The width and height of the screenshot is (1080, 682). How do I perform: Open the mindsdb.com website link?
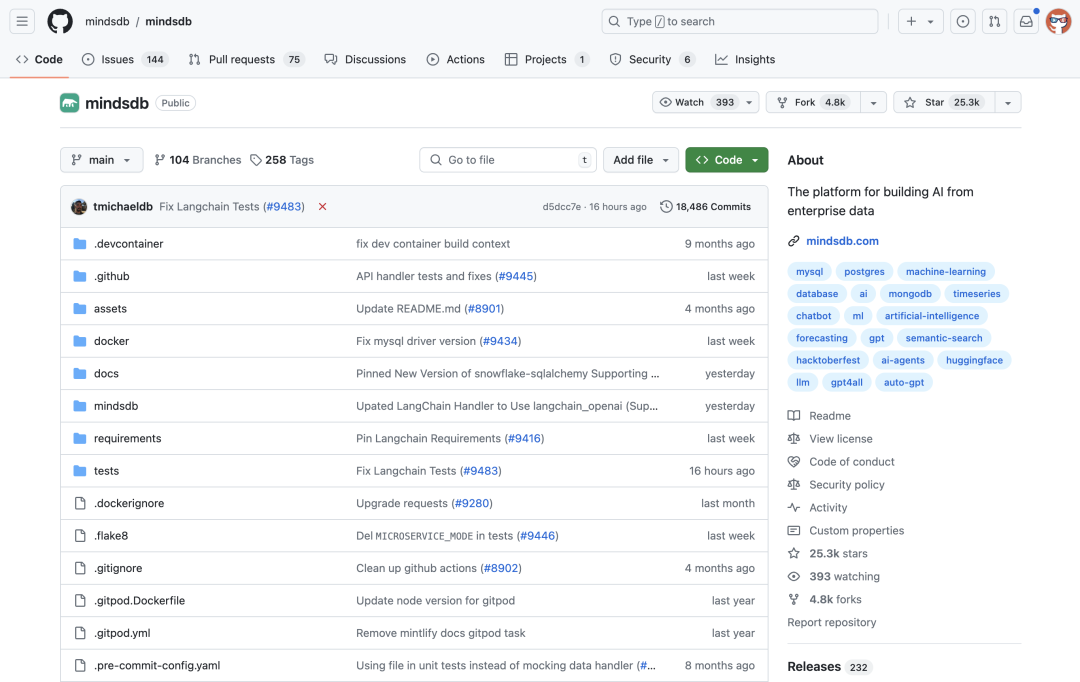pyautogui.click(x=841, y=241)
